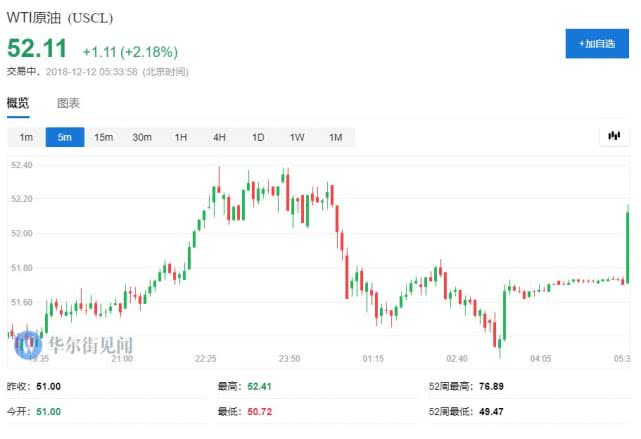
Task: Click the candlestick chart type icon
Action: (x=613, y=136)
